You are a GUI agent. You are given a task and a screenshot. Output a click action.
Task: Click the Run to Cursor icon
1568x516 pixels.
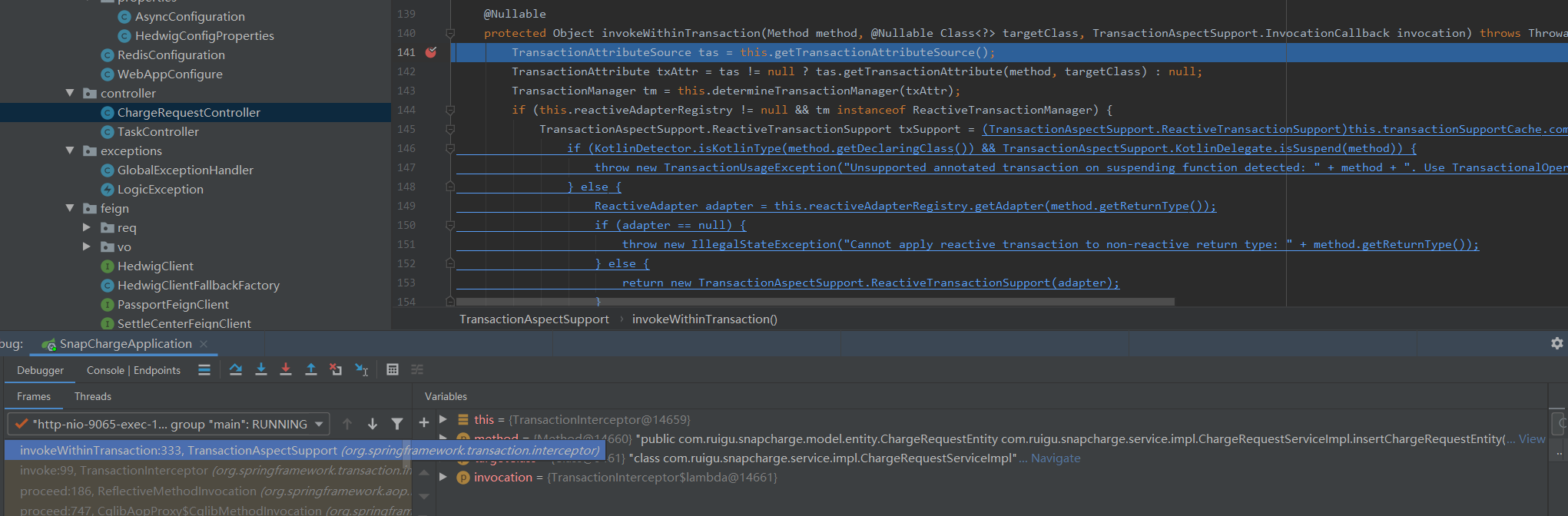tap(361, 370)
